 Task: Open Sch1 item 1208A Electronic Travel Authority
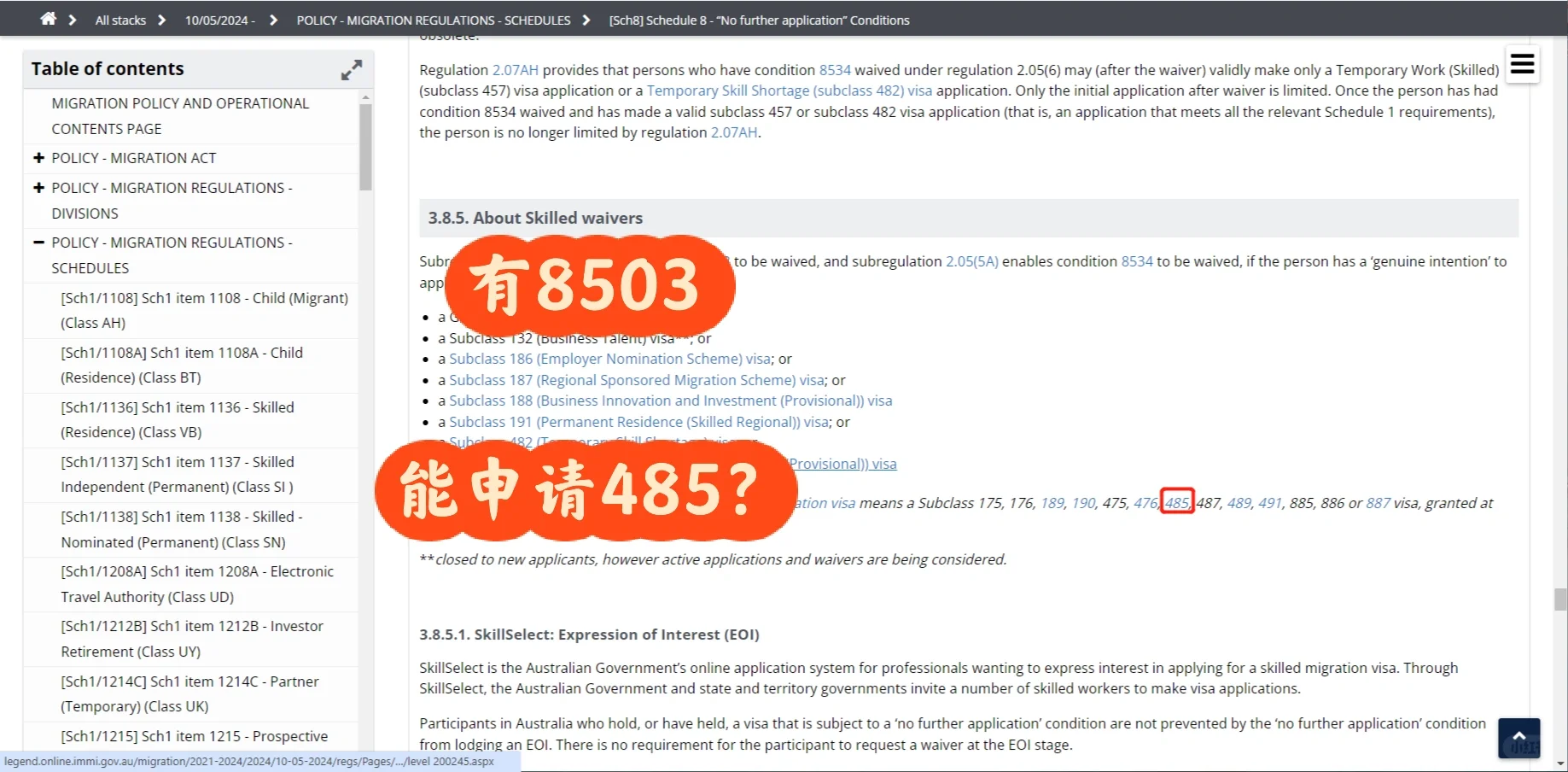coord(197,584)
